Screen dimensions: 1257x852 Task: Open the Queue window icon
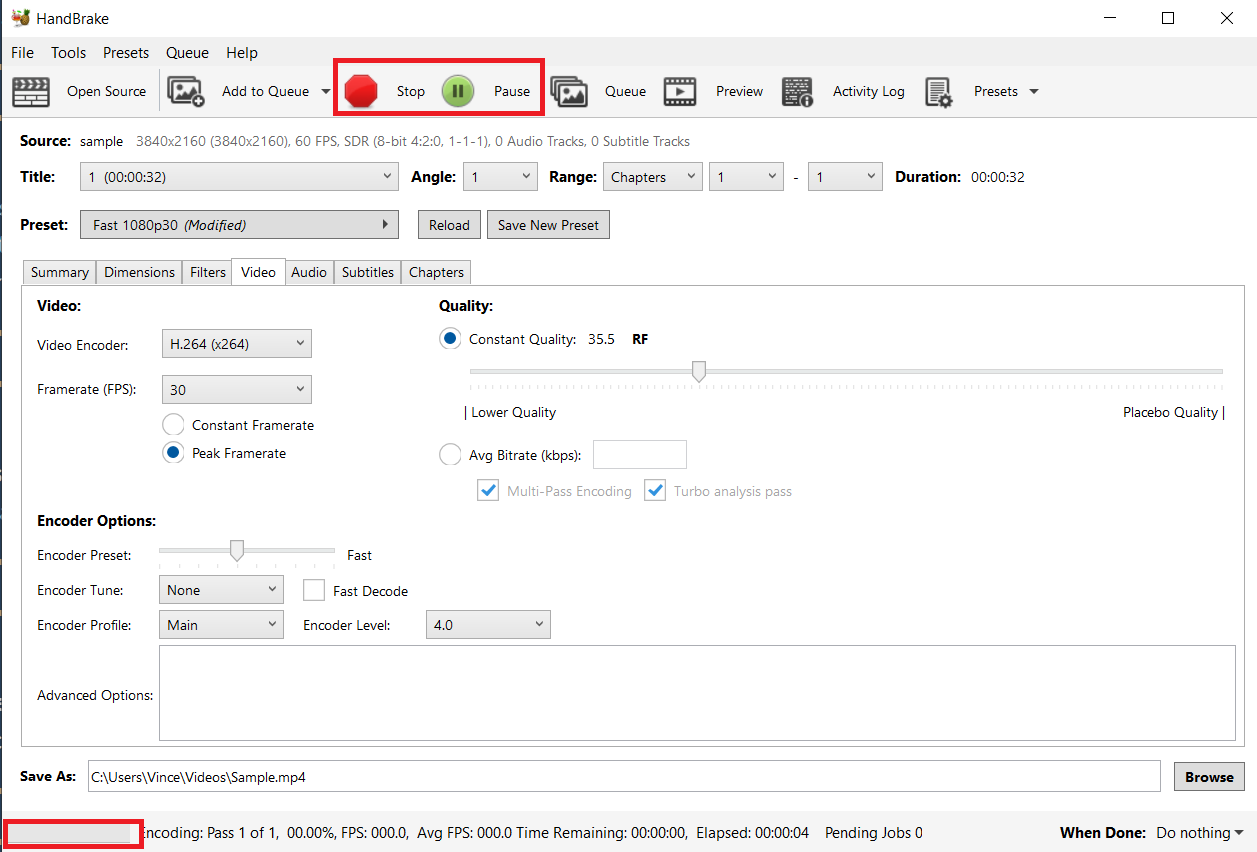coord(569,91)
